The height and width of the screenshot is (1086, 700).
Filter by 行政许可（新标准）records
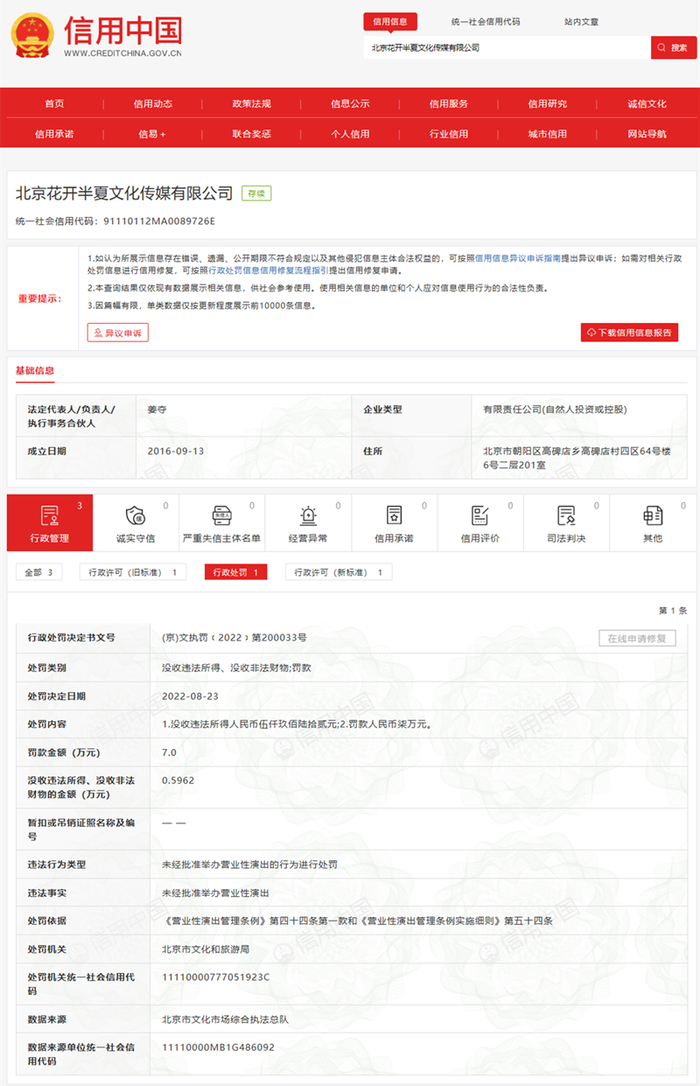338,572
